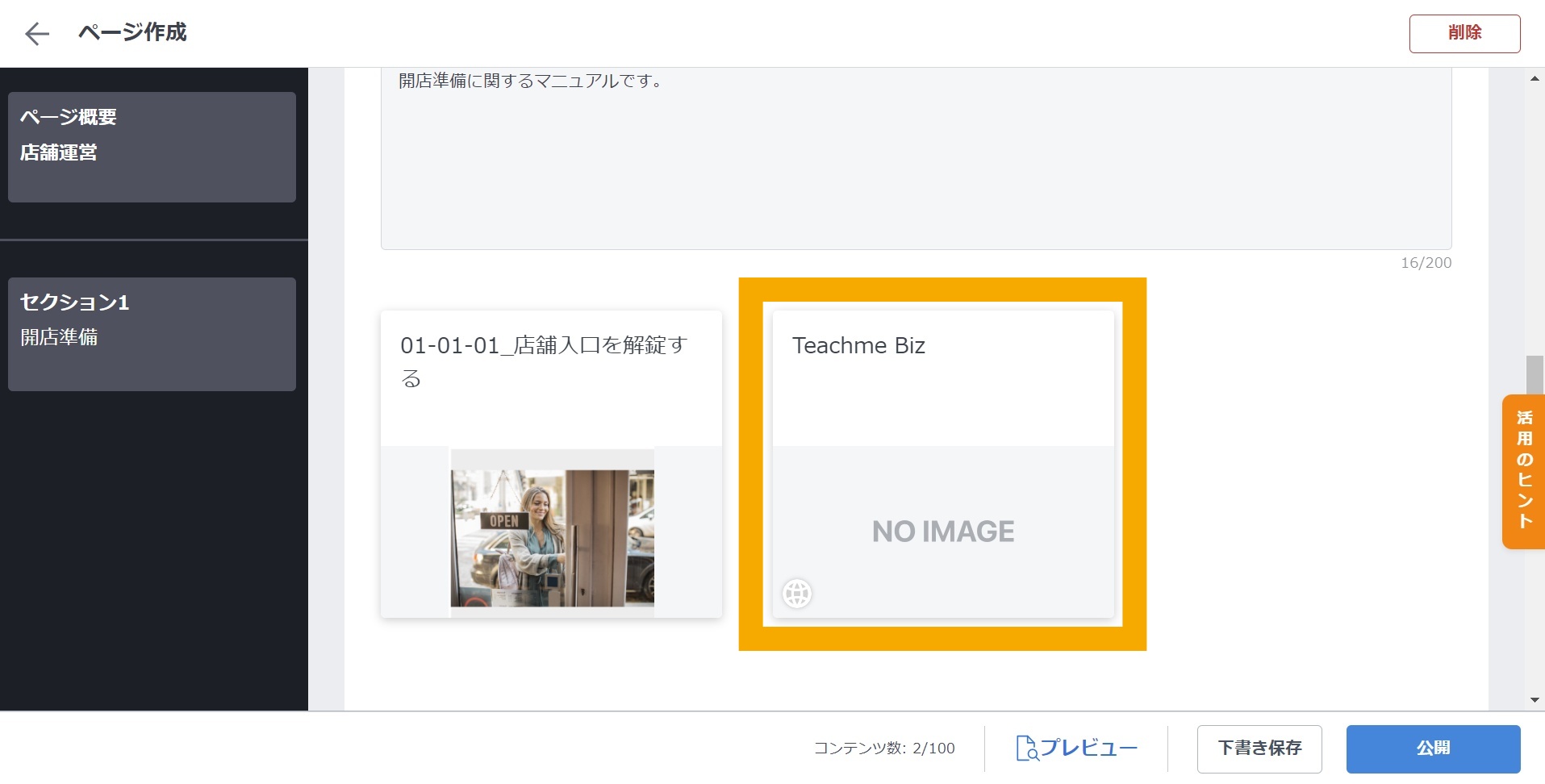Select セクション1 開店準備 in sidebar

tap(152, 334)
